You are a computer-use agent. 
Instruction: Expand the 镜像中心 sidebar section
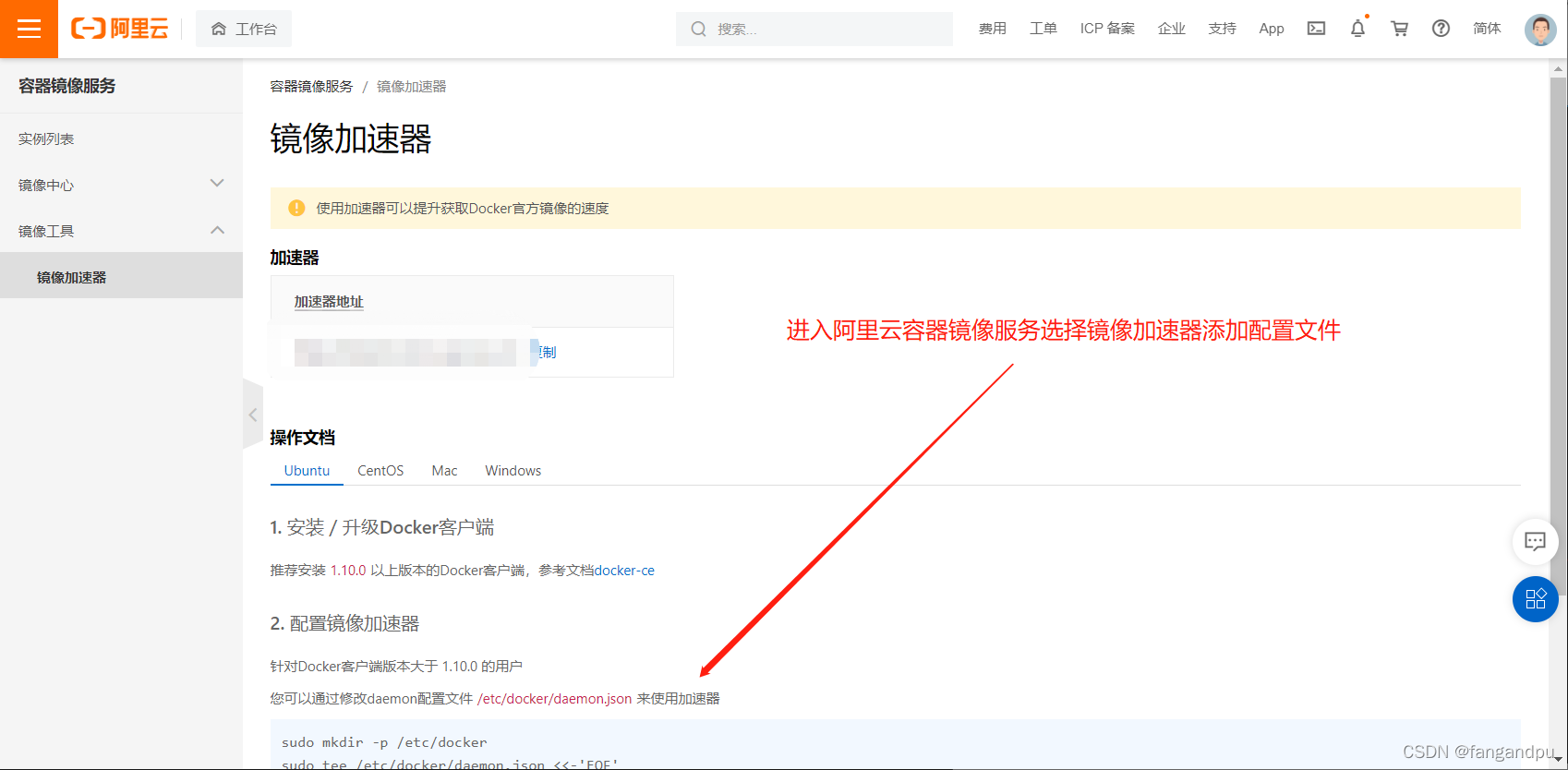coord(121,185)
